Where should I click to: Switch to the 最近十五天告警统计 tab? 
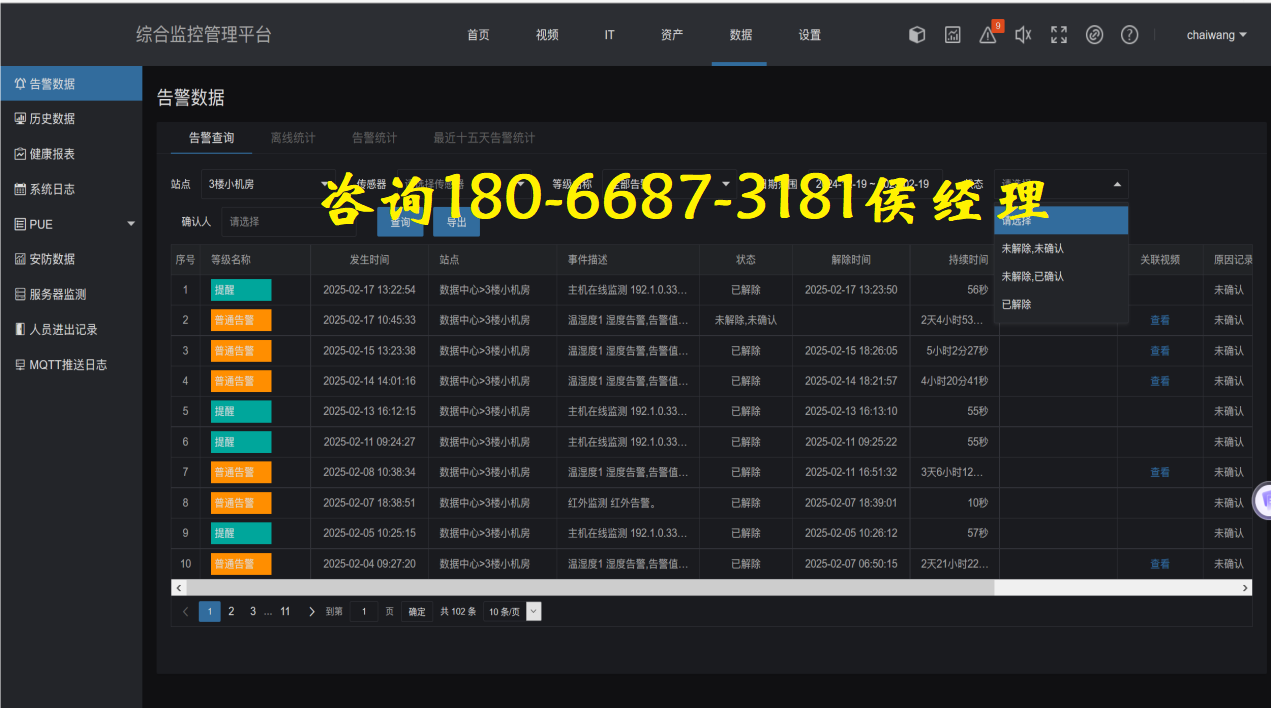click(x=484, y=138)
